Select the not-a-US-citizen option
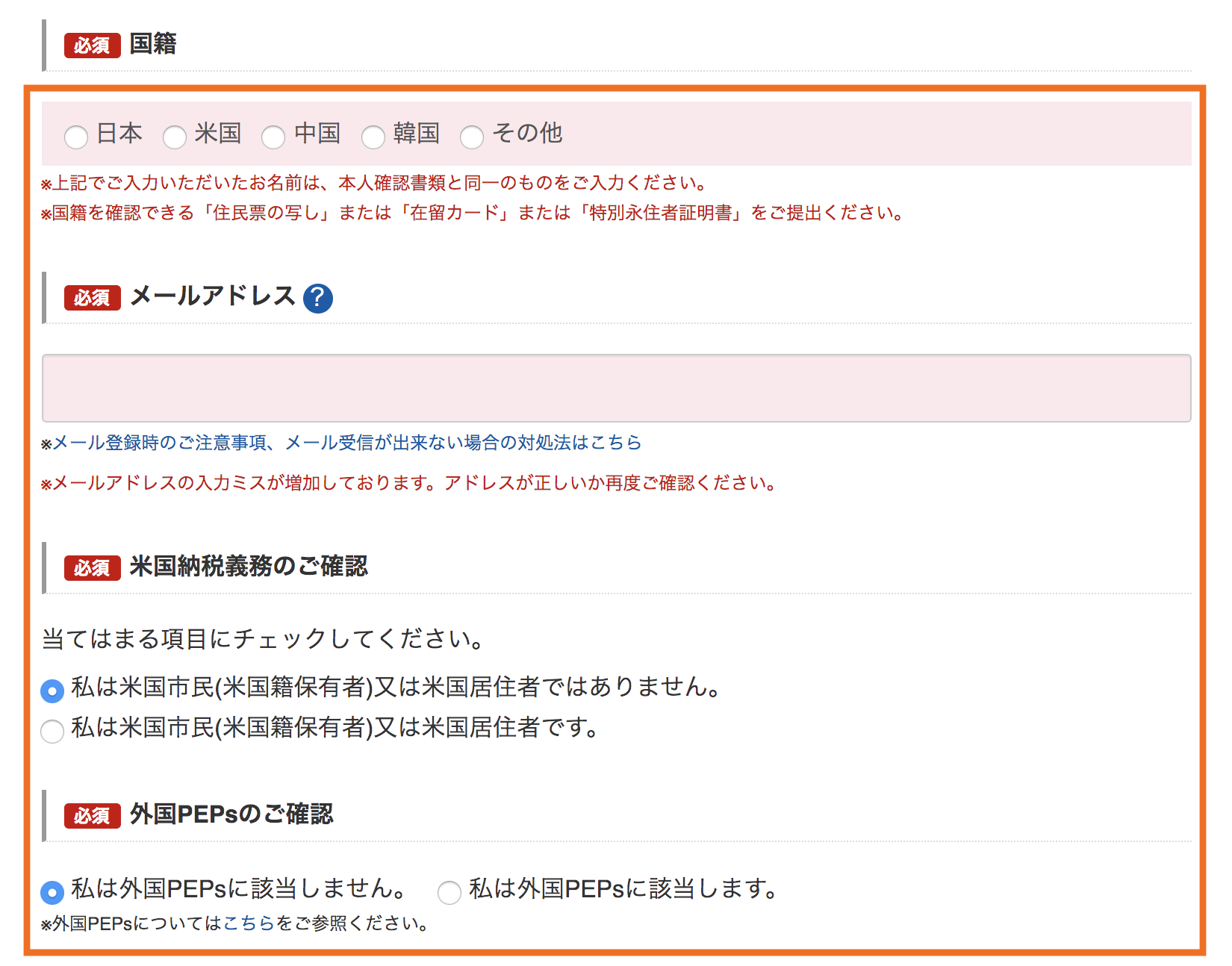The image size is (1232, 966). click(51, 691)
